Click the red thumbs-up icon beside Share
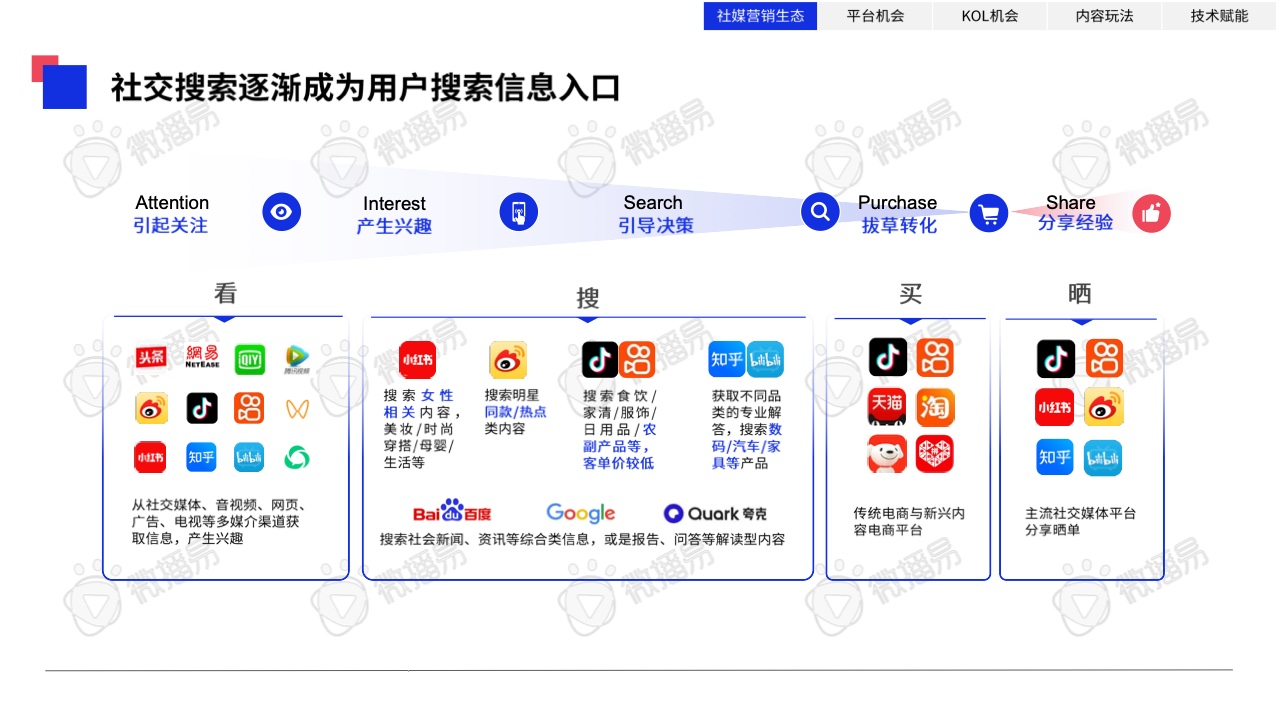Image resolution: width=1280 pixels, height=720 pixels. point(1151,214)
